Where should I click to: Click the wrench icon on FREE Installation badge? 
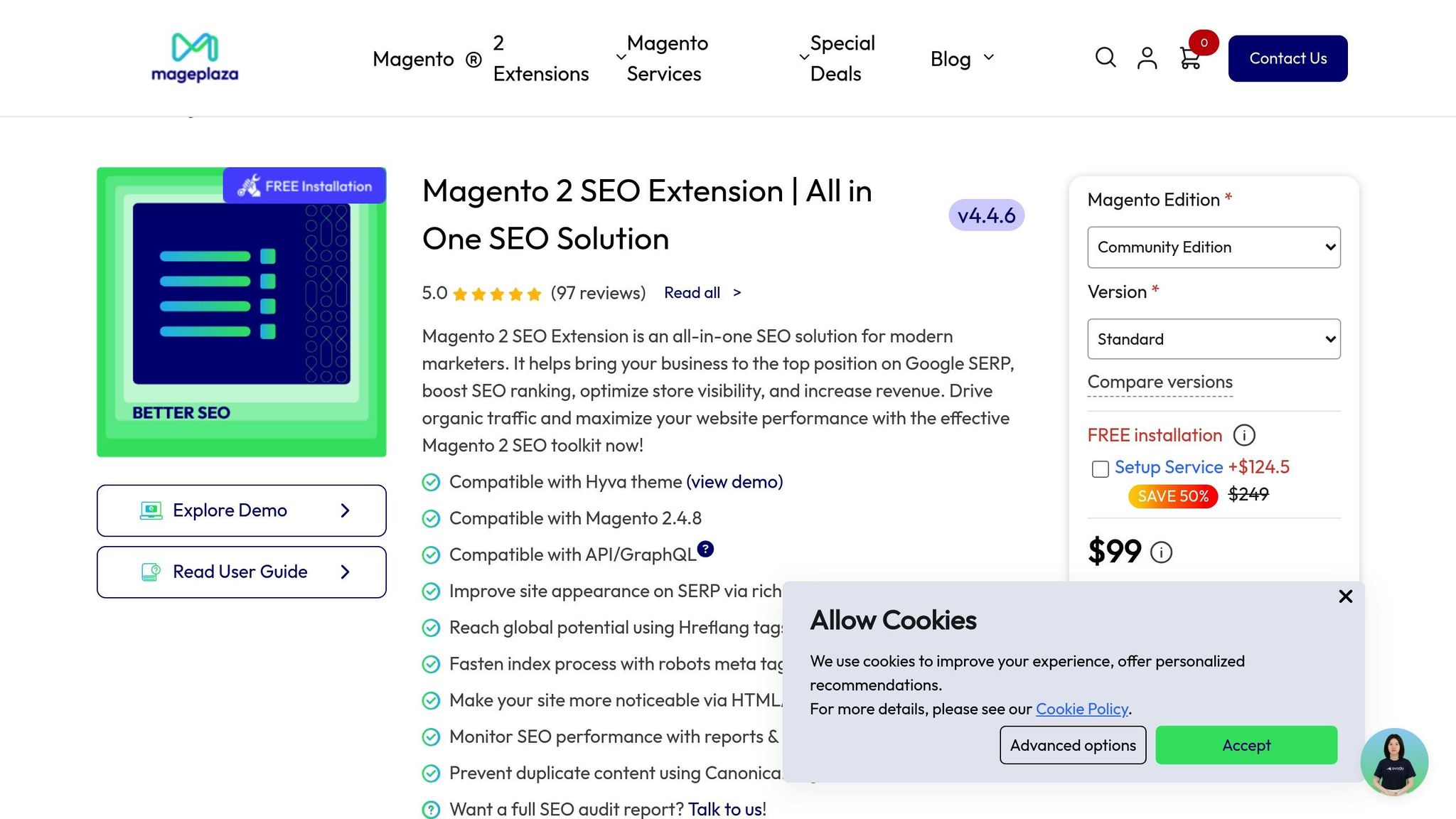pos(250,186)
